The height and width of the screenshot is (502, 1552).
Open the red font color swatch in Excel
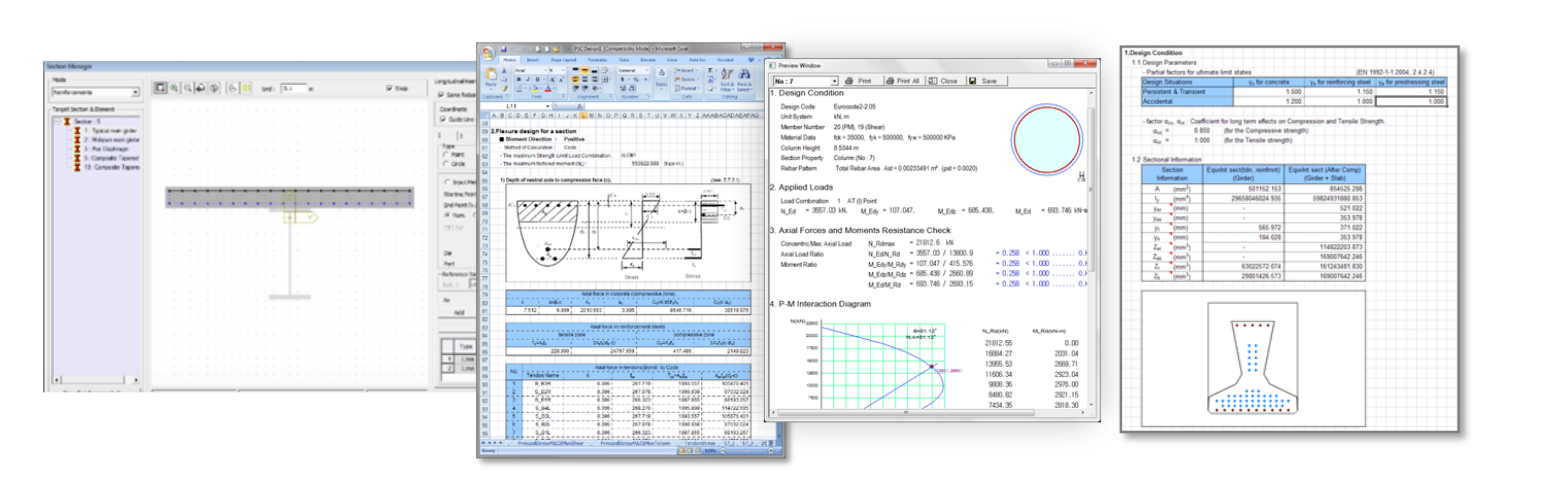click(548, 88)
